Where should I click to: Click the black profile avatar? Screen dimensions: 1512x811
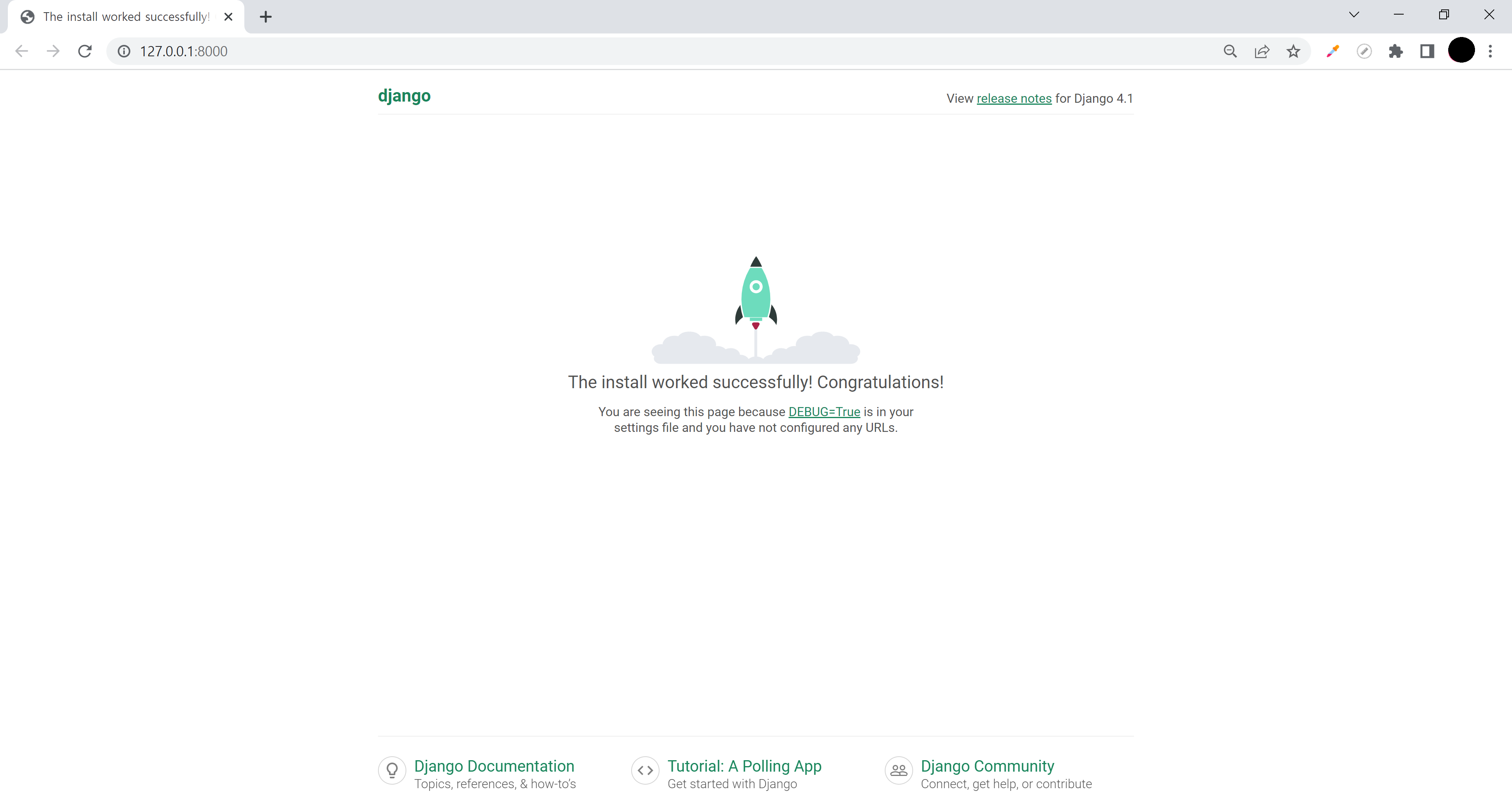tap(1461, 50)
